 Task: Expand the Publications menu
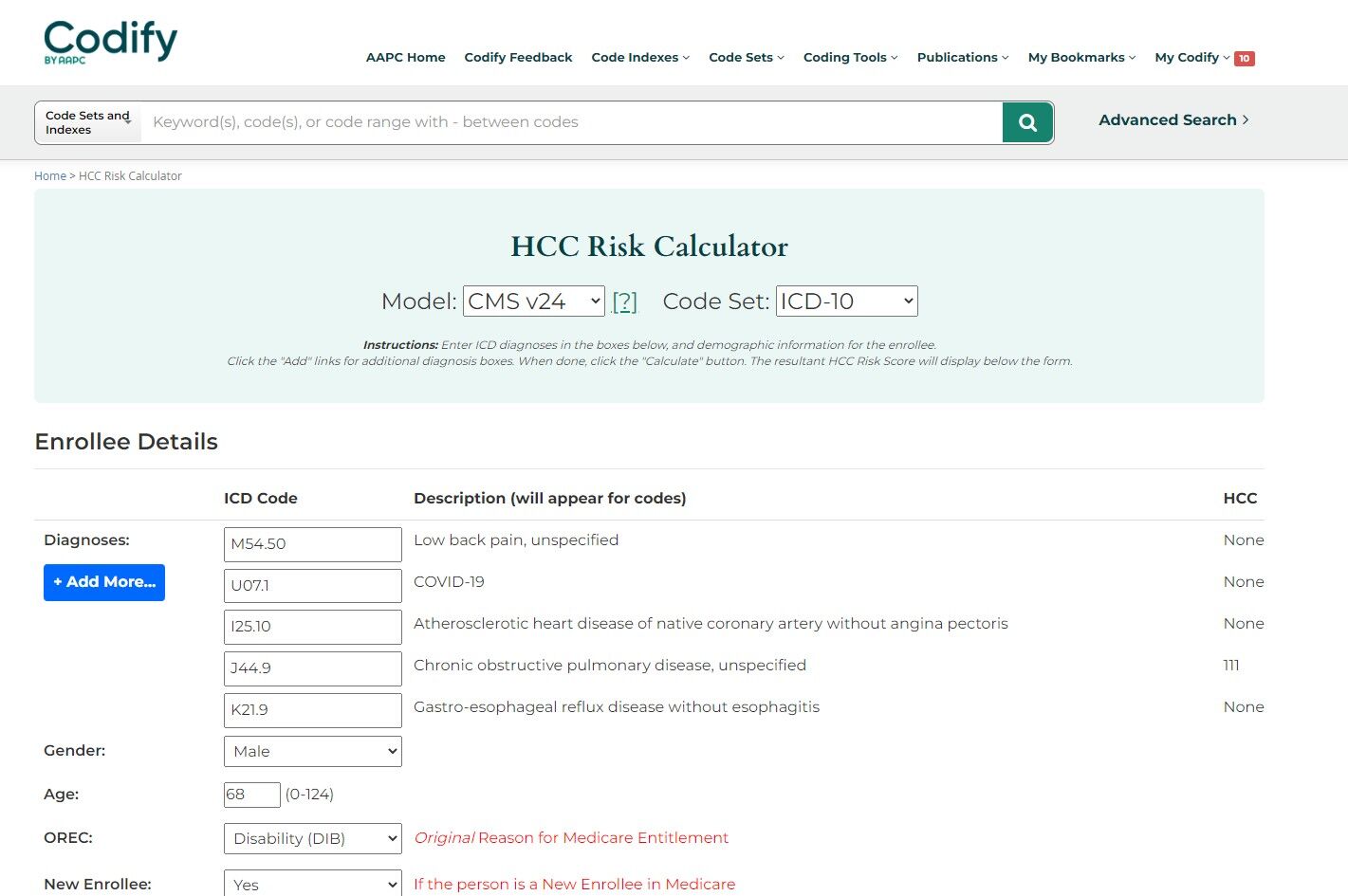click(x=963, y=57)
